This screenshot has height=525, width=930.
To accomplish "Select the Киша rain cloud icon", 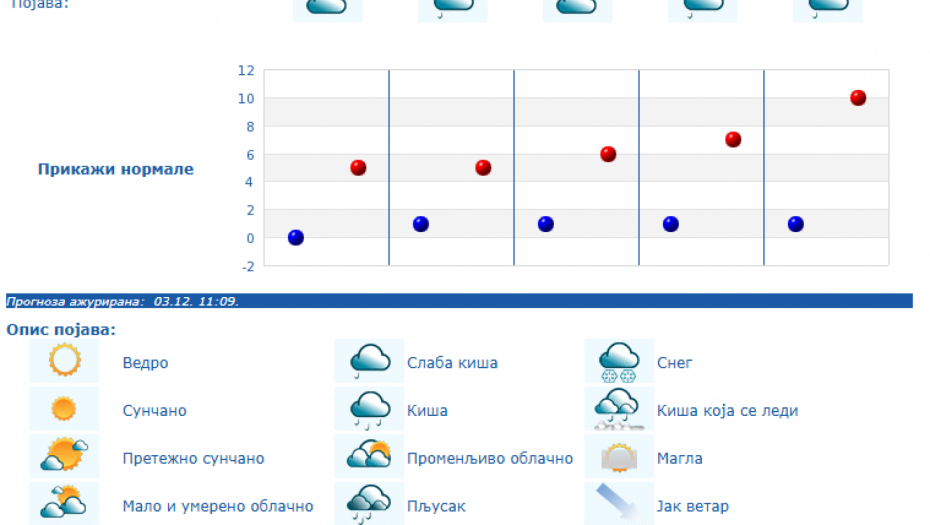I will [x=369, y=409].
